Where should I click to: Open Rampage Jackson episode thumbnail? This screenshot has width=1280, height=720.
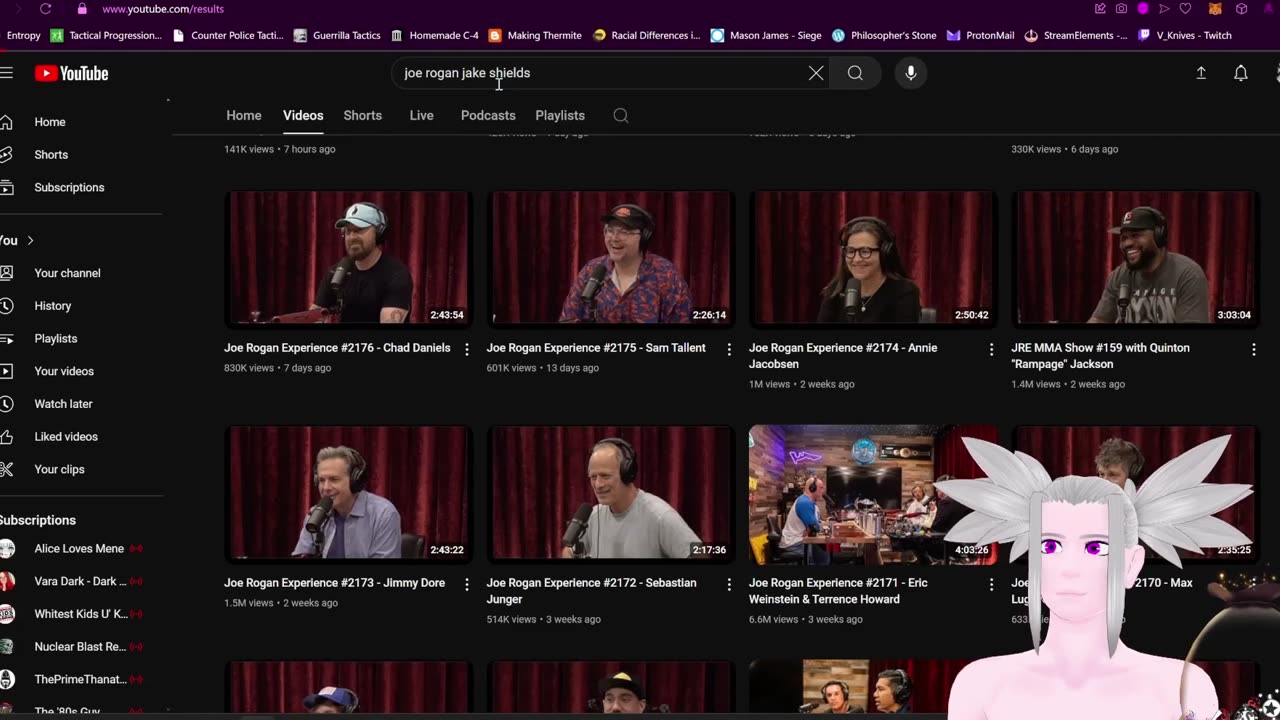pos(1135,258)
